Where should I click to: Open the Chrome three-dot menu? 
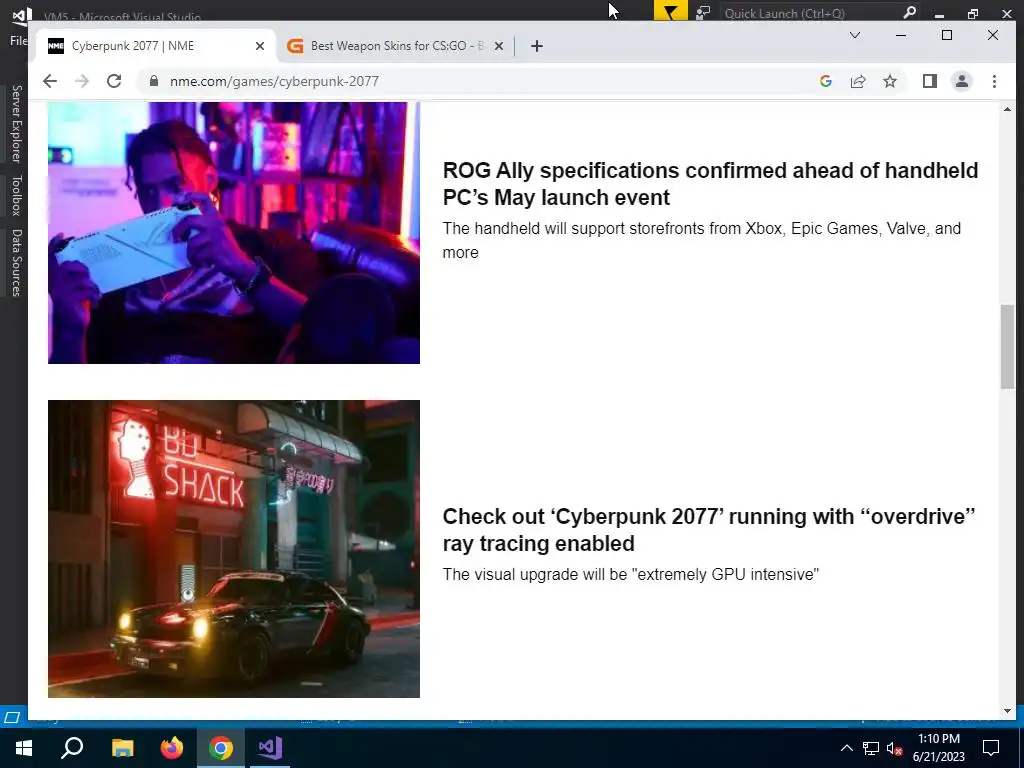(994, 81)
